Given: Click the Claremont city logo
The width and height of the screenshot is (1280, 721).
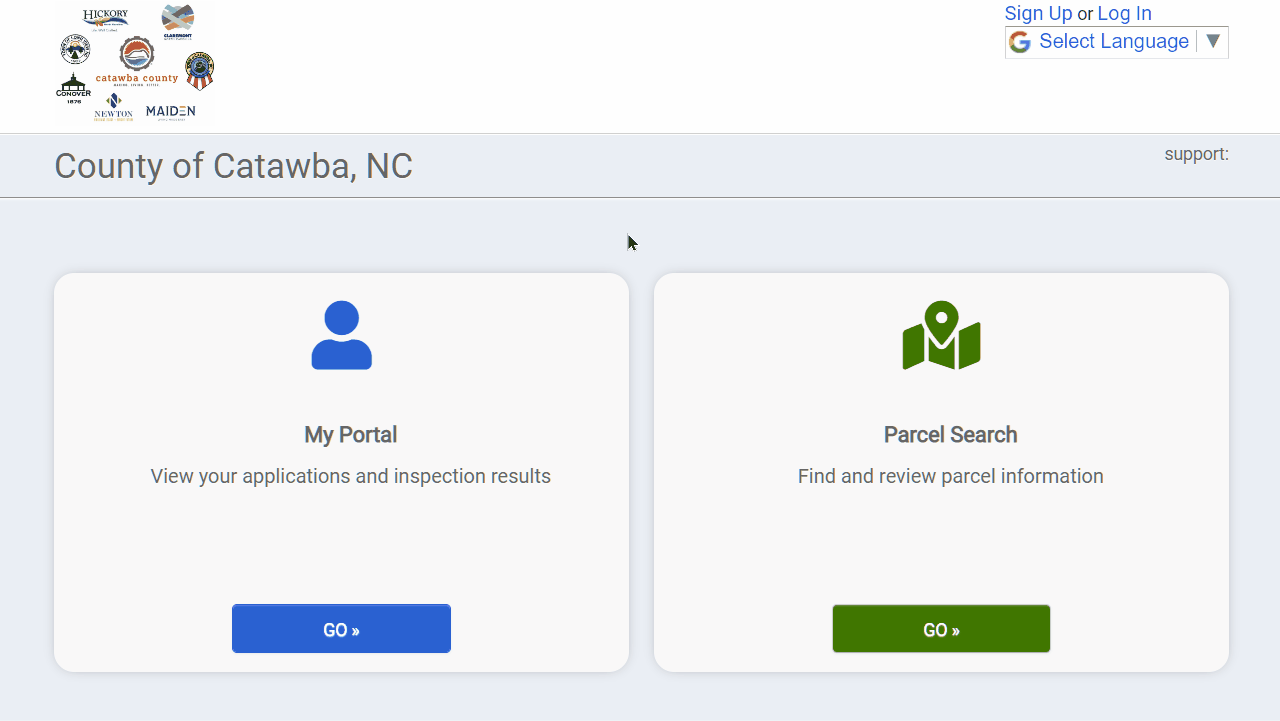Looking at the screenshot, I should click(178, 20).
